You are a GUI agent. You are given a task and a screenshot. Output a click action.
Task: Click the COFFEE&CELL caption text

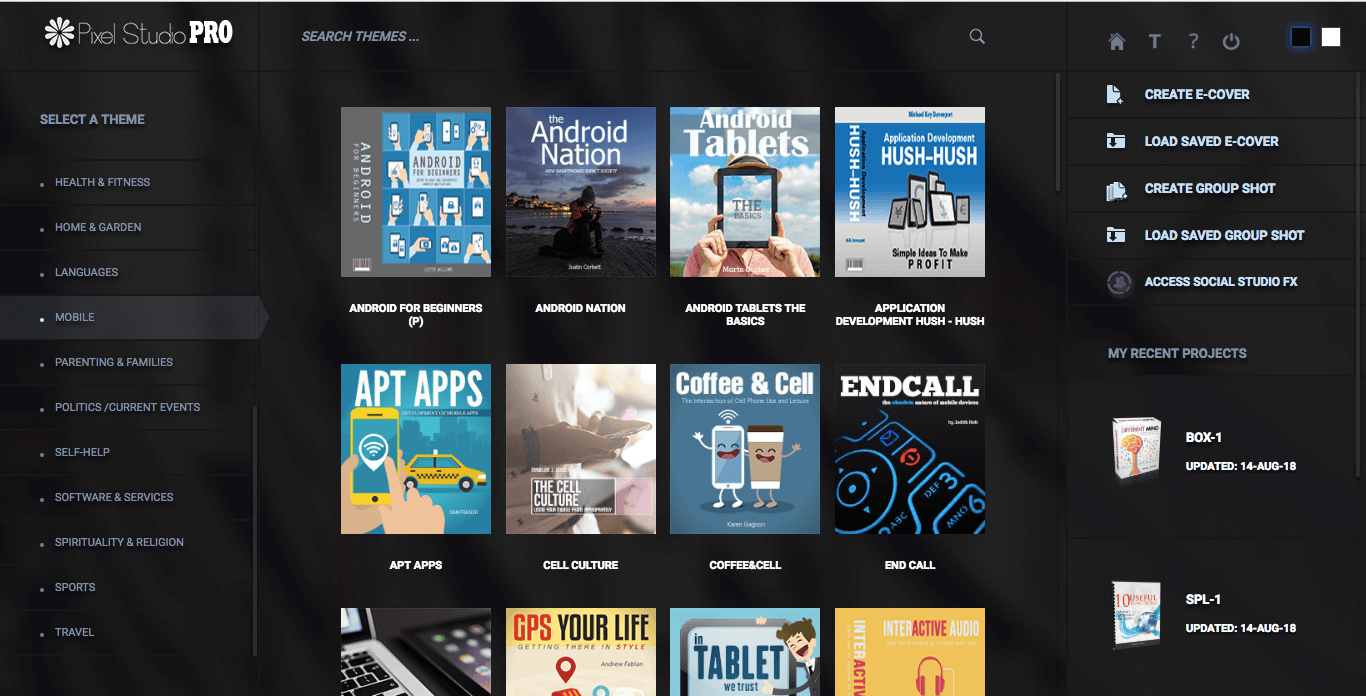tap(745, 565)
